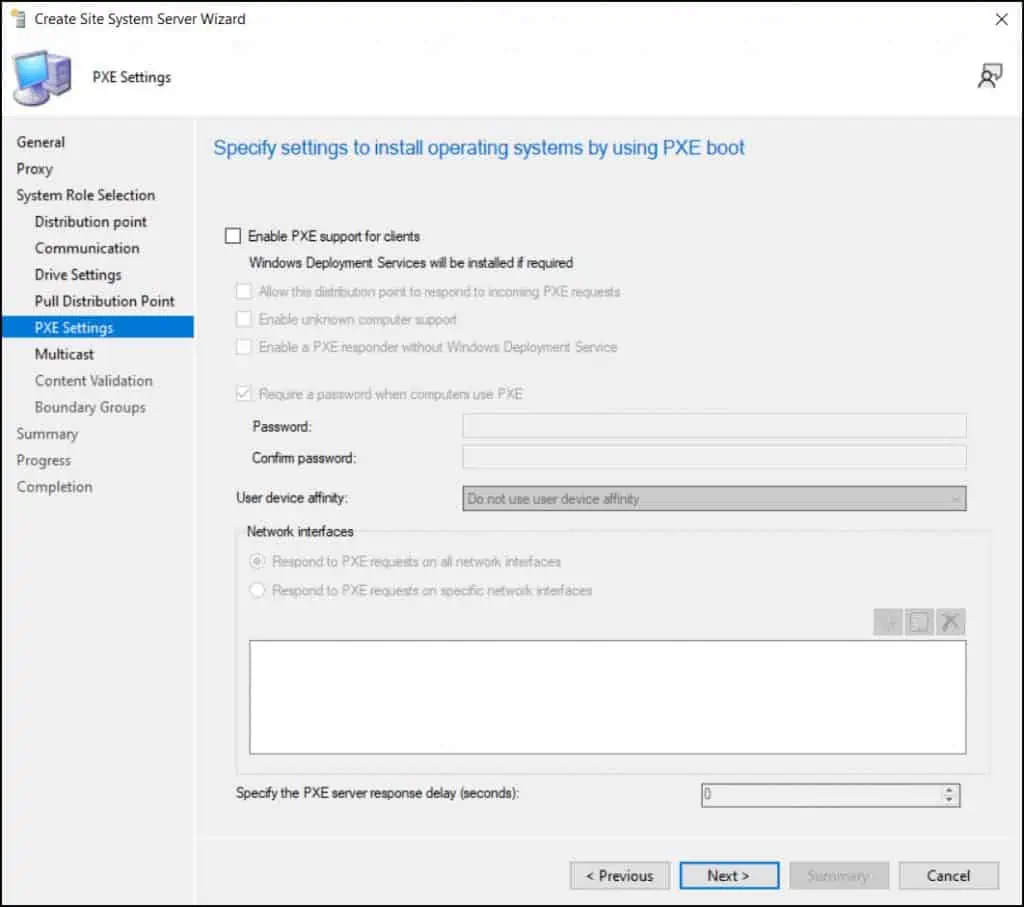Open Distribution point step in sidebar

tap(90, 221)
